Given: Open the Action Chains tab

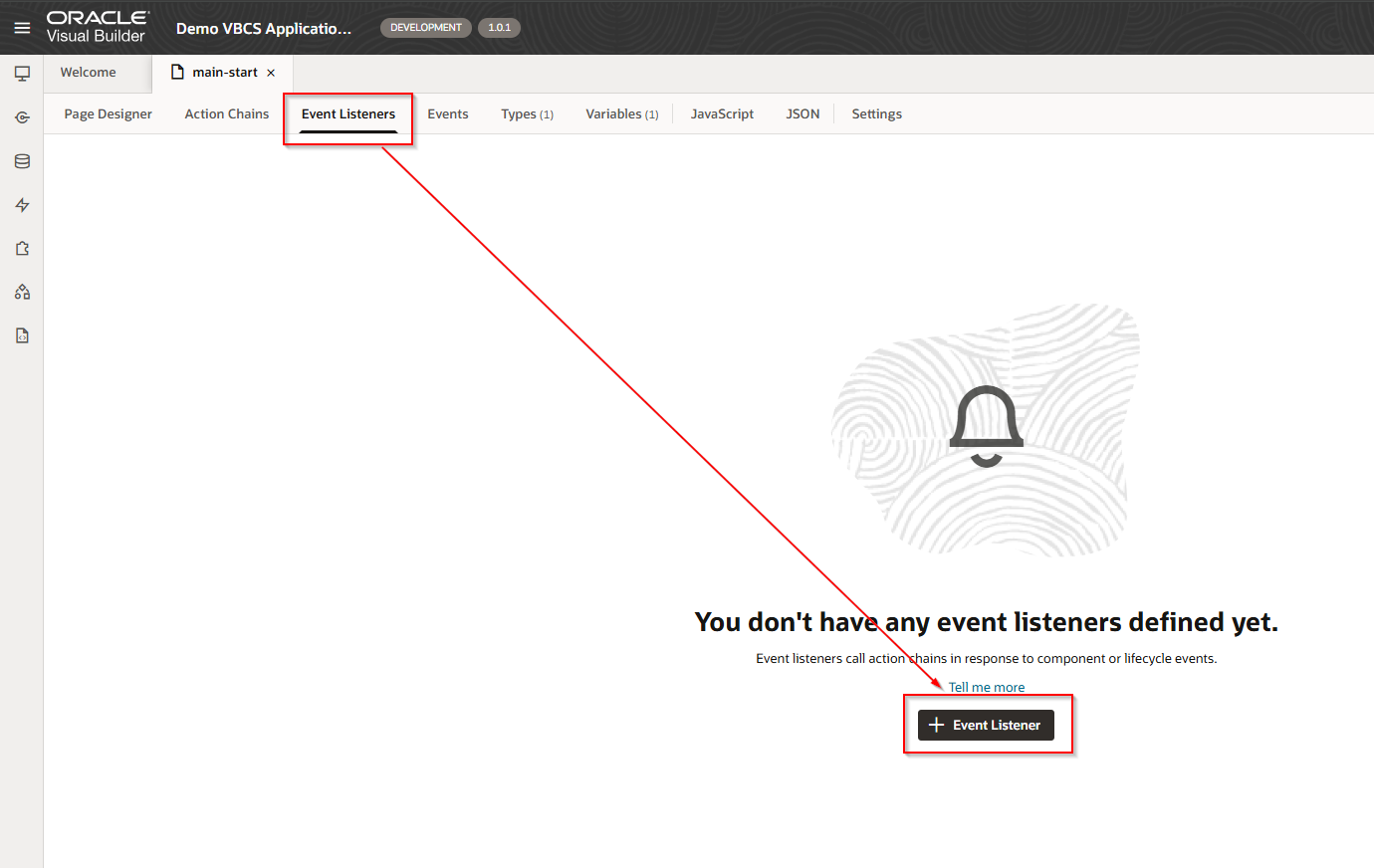Looking at the screenshot, I should click(226, 114).
